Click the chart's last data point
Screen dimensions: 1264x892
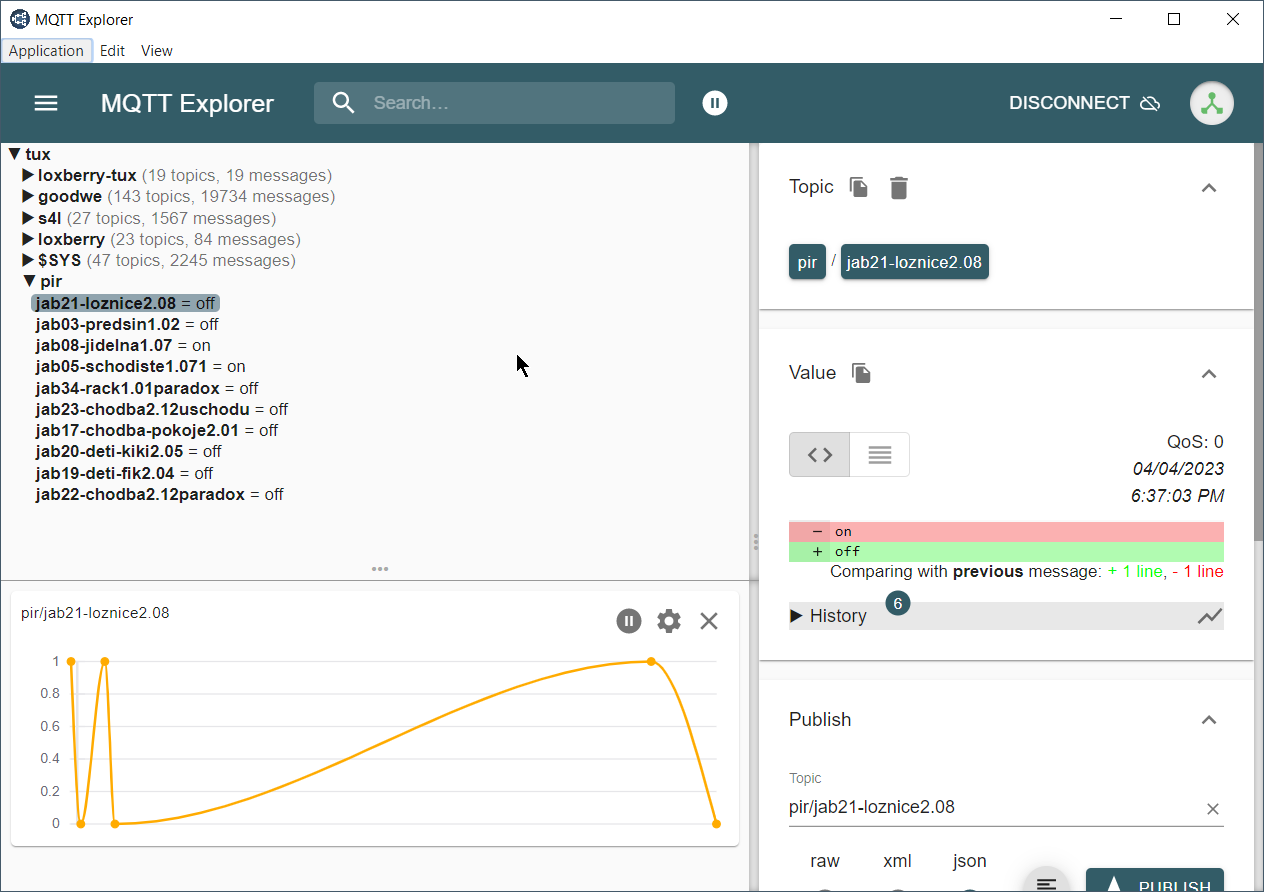coord(716,824)
